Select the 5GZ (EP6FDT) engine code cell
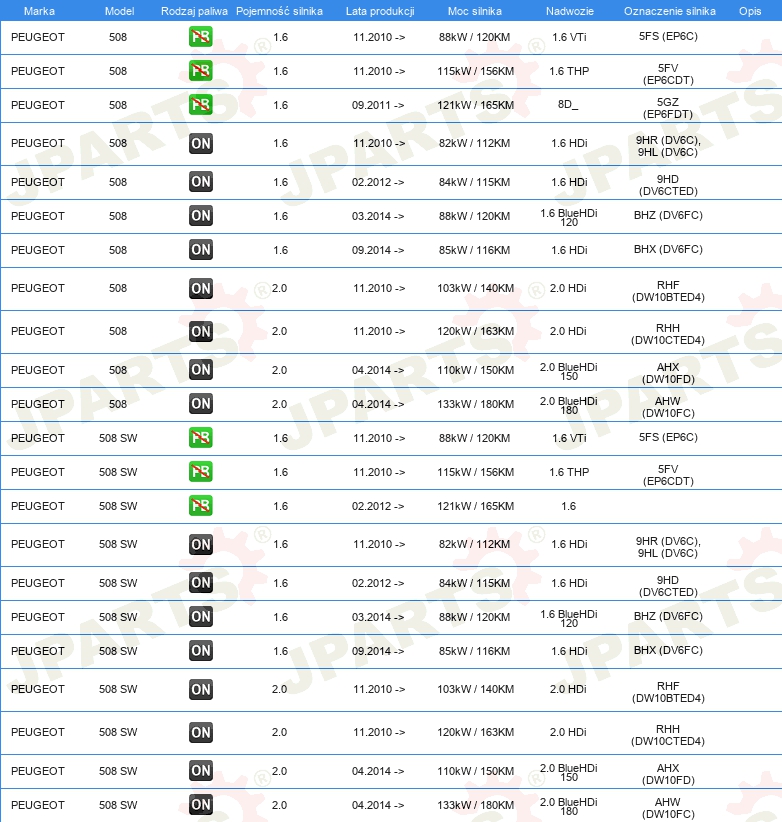 click(668, 108)
